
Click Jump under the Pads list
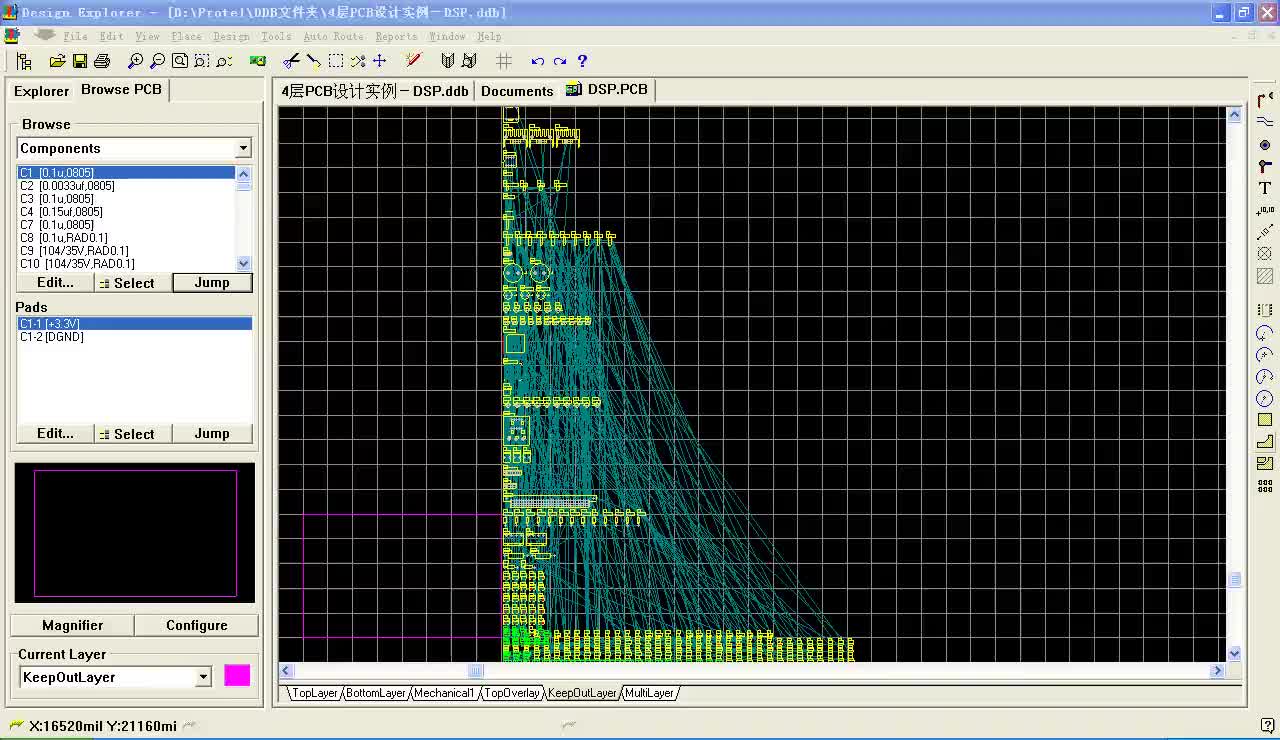click(212, 434)
